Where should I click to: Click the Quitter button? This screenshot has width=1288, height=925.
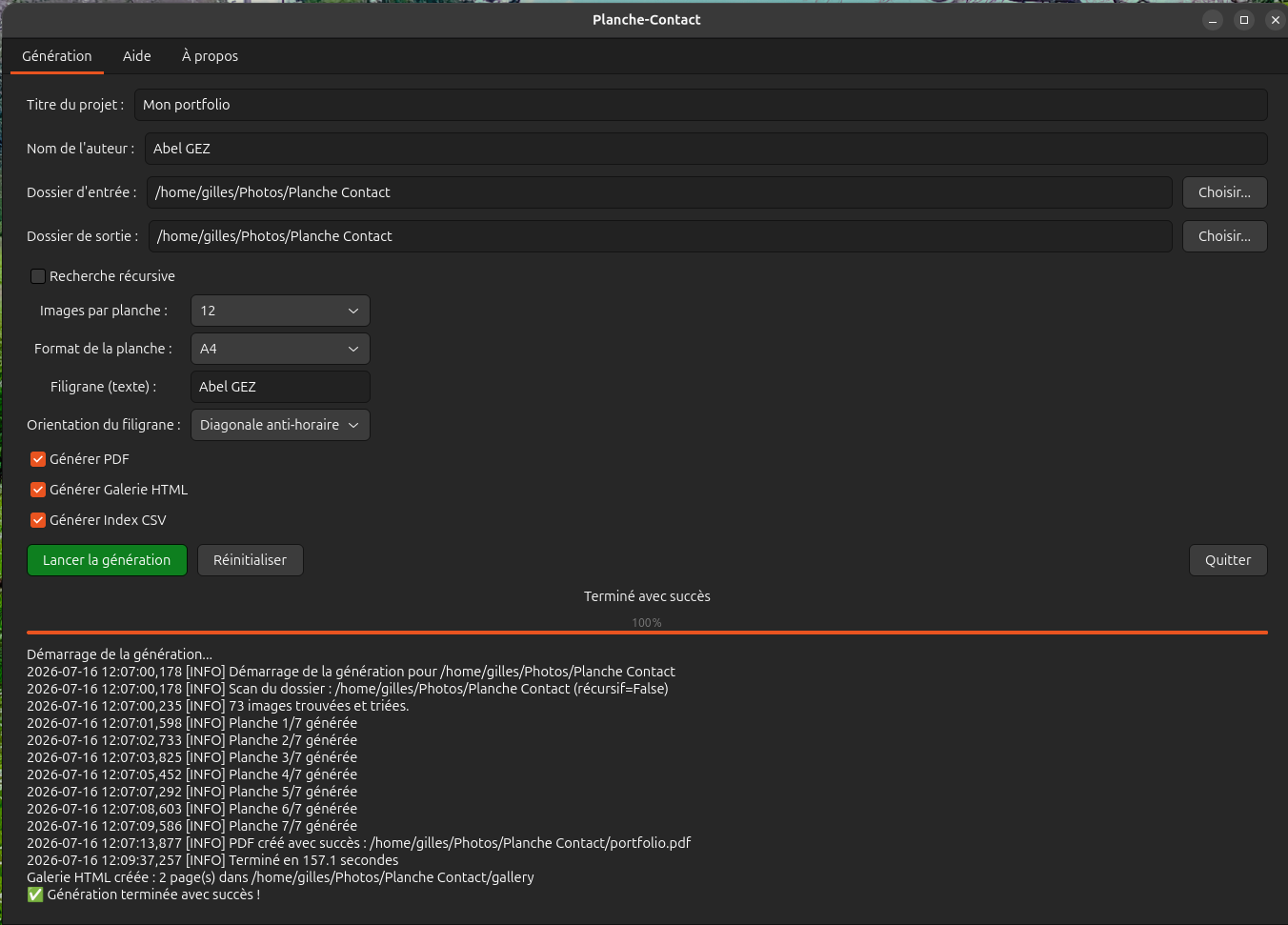point(1228,560)
